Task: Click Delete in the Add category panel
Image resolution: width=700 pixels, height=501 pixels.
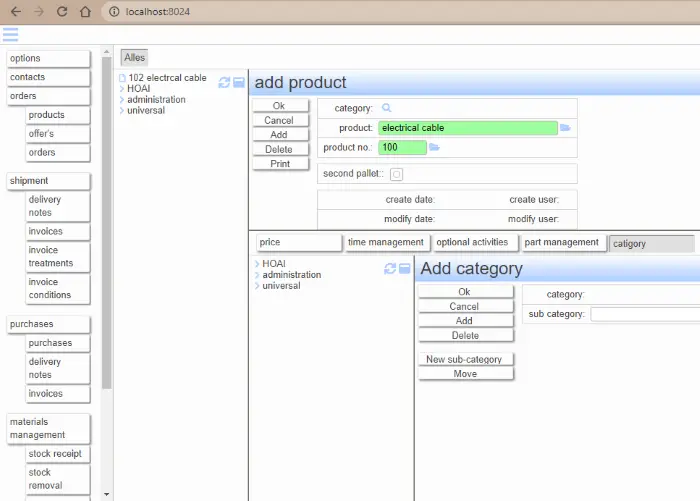Action: pos(466,335)
